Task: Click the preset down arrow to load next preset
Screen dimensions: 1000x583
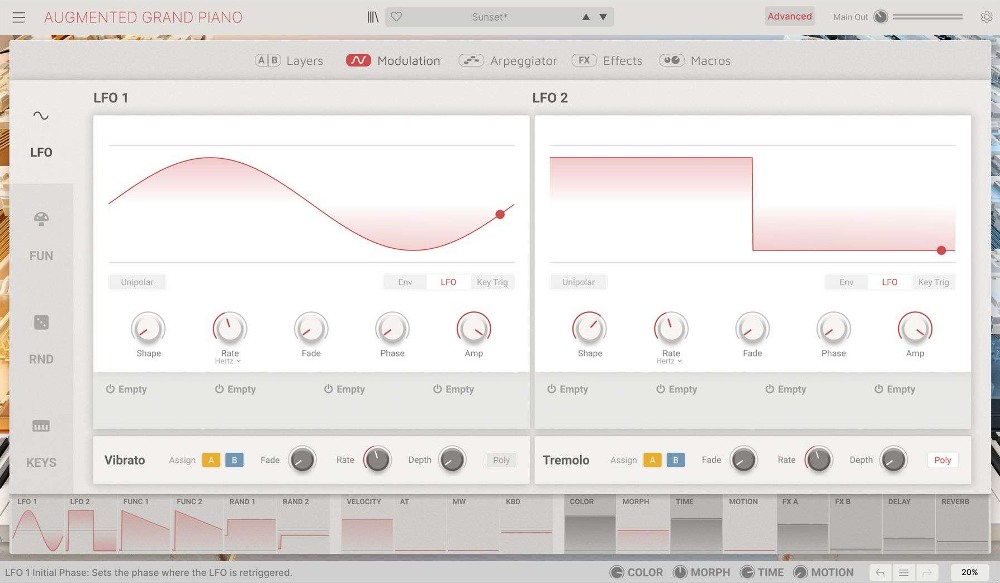Action: coord(601,17)
